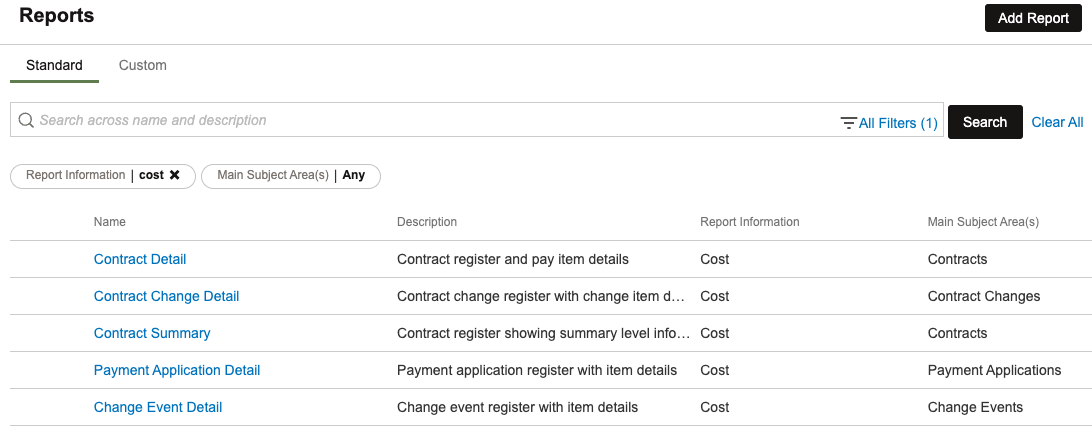Open the Main Subject Area(s) filter chip
The height and width of the screenshot is (434, 1092).
pos(290,176)
